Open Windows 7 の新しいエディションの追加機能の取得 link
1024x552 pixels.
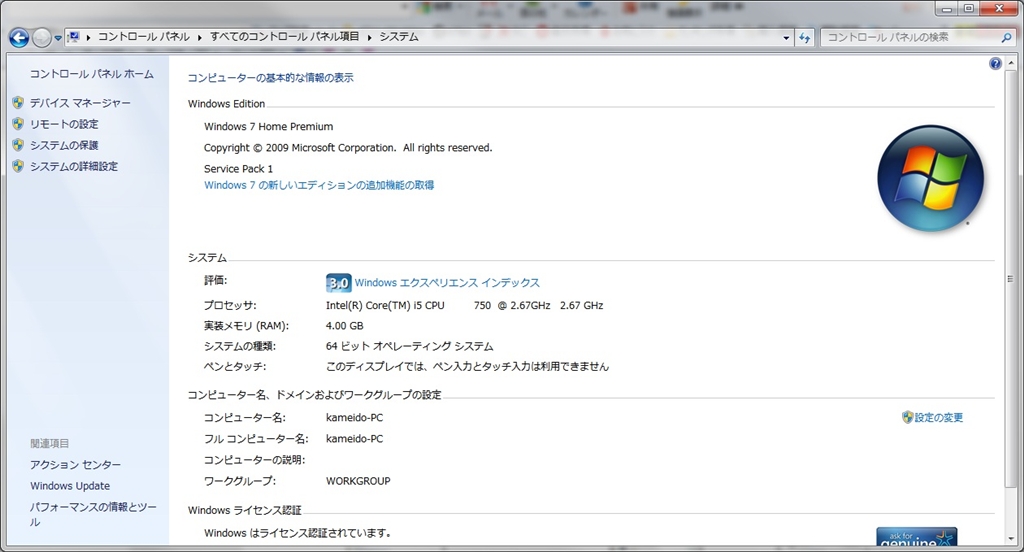(319, 185)
